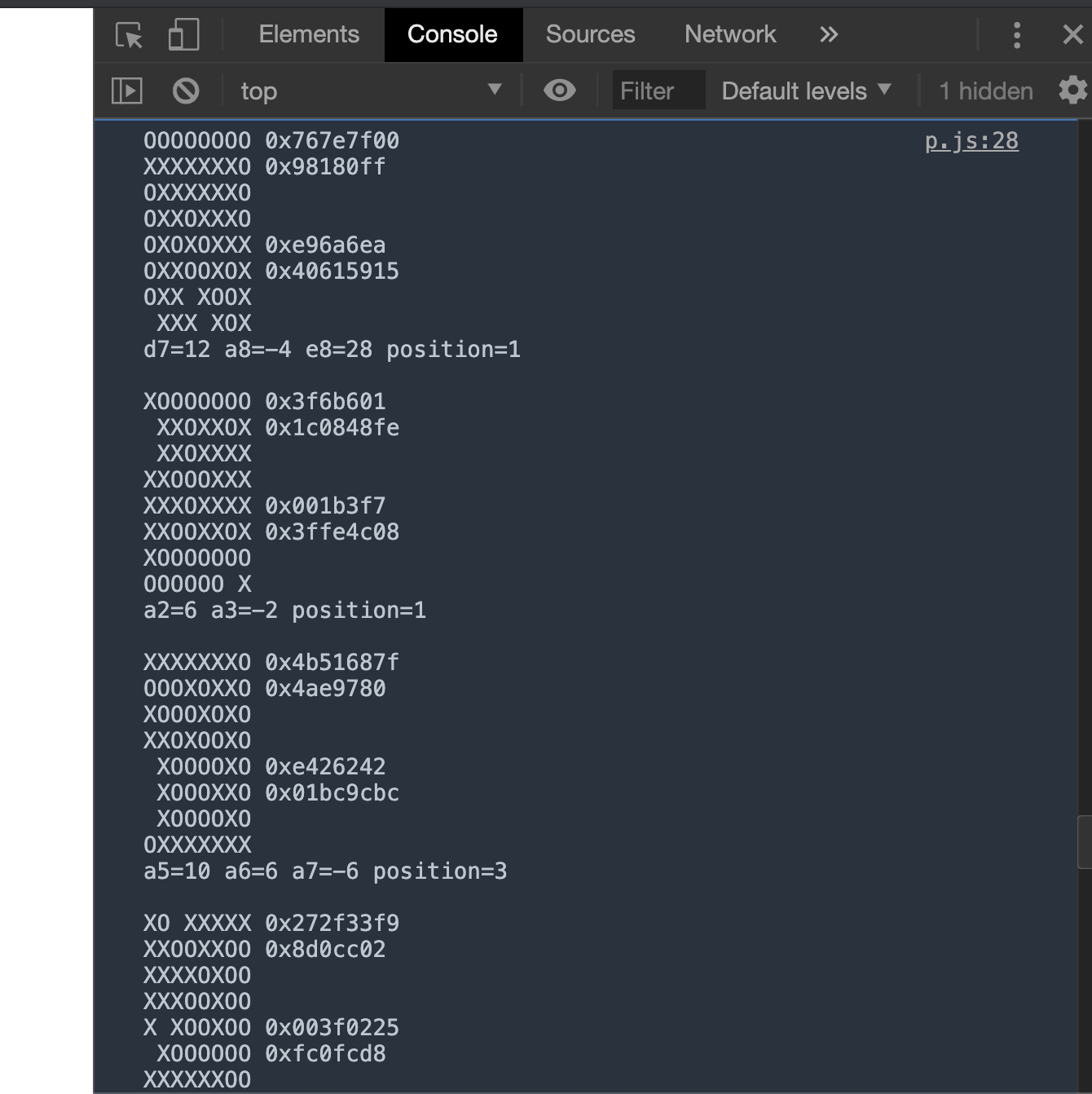Open the Elements tab

309,34
